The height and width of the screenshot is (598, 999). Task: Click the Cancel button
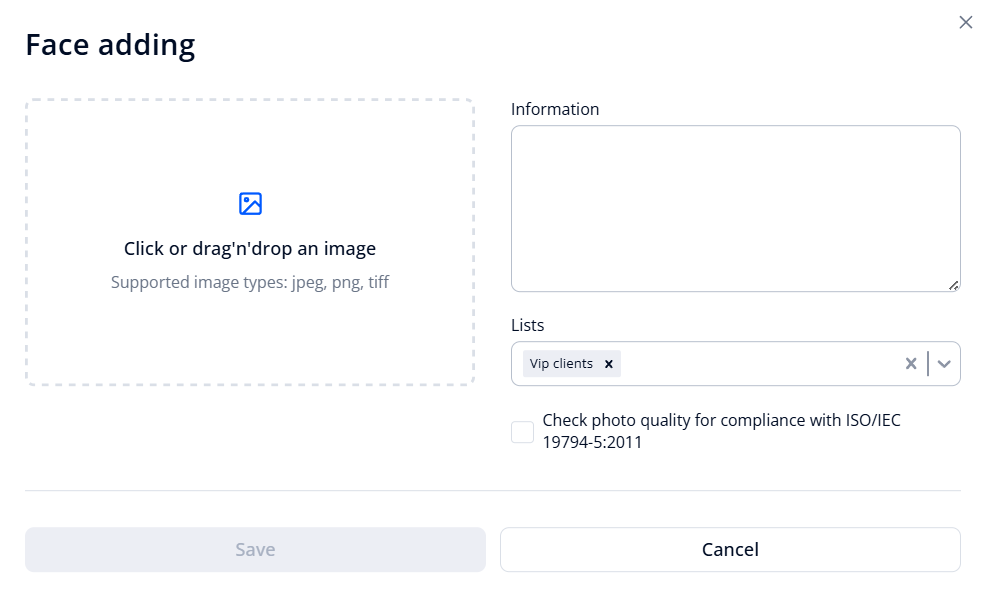tap(729, 549)
